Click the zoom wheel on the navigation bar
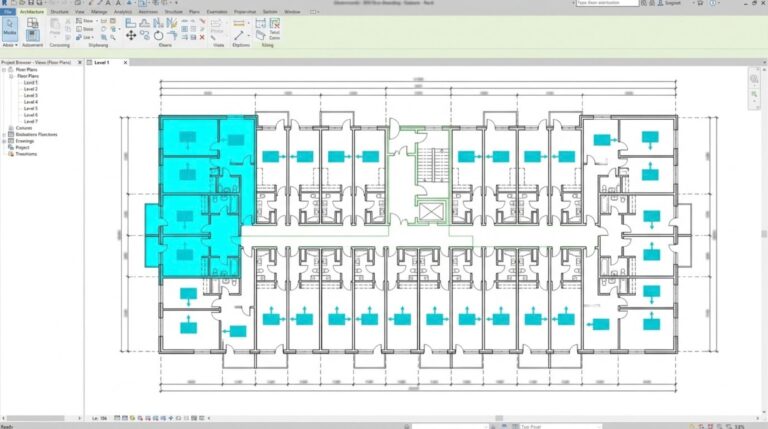768x429 pixels. click(754, 78)
